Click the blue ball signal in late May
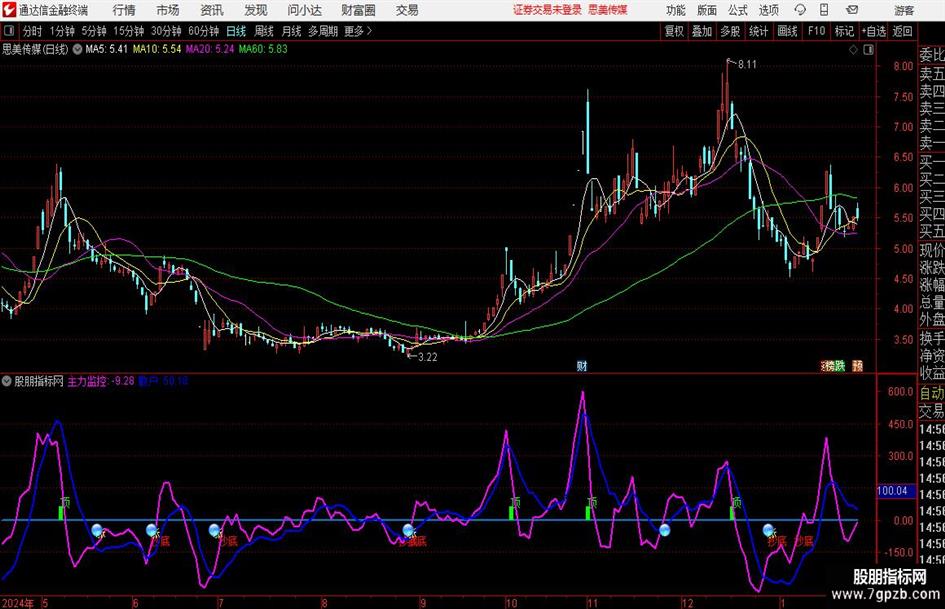945x609 pixels. click(x=97, y=530)
